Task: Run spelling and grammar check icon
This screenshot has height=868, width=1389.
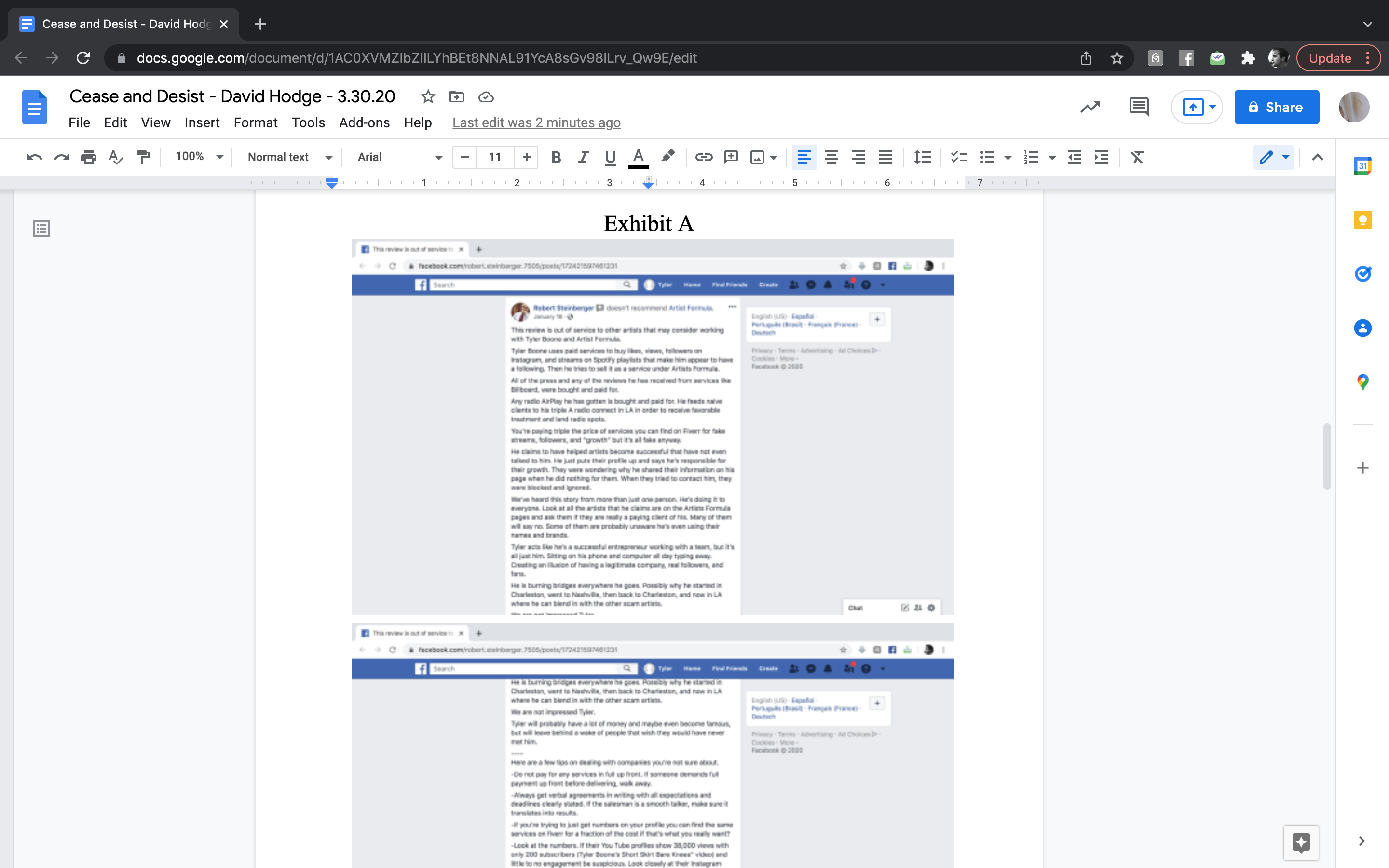Action: [116, 157]
